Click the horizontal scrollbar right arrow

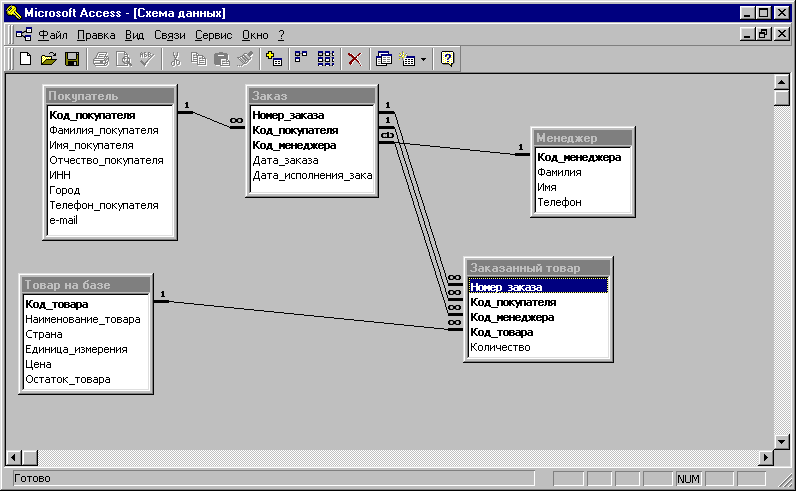(766, 457)
